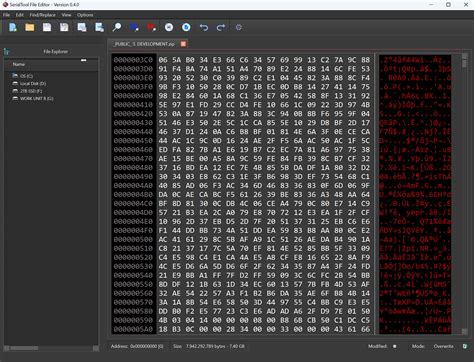
Task: Redo the last undone edit
Action: click(x=221, y=27)
